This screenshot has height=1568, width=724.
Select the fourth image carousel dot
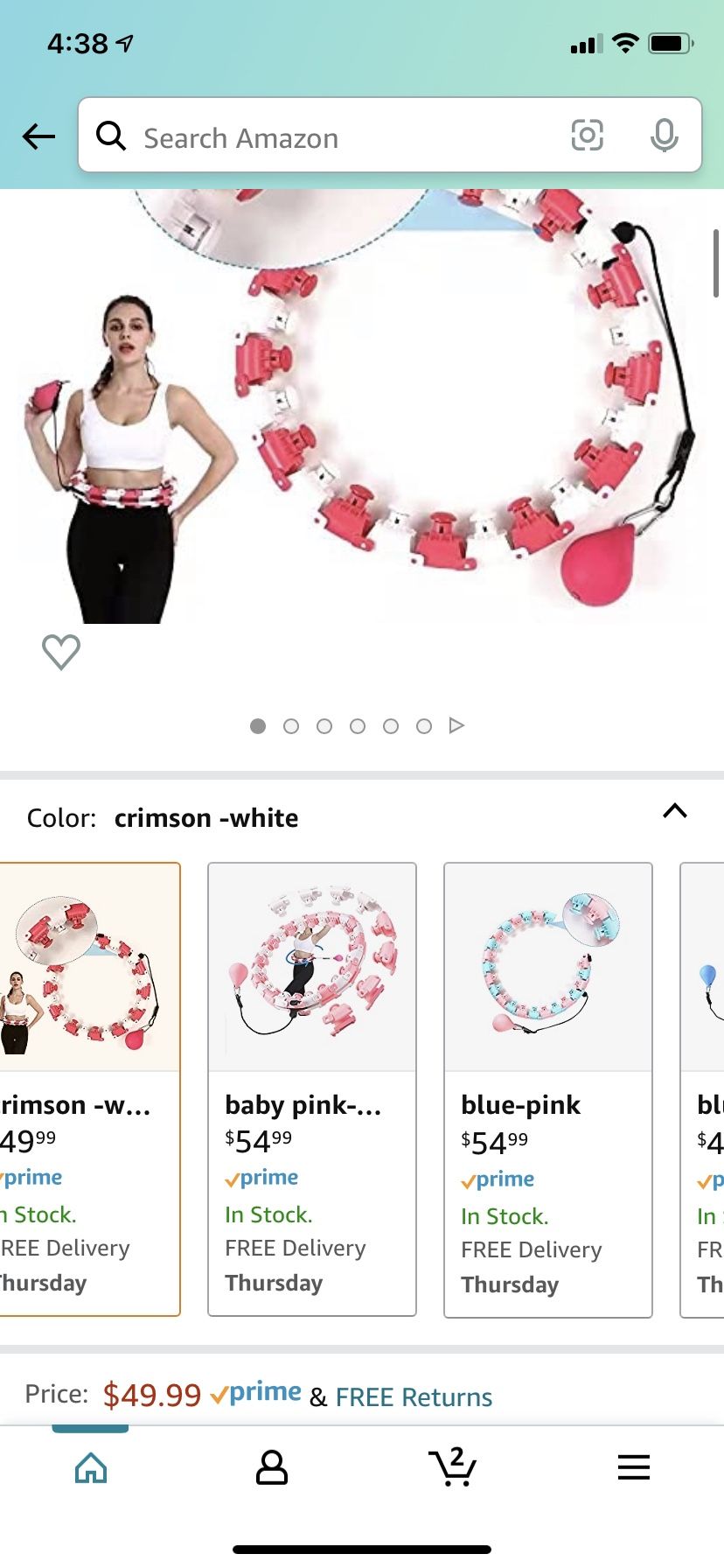358,726
